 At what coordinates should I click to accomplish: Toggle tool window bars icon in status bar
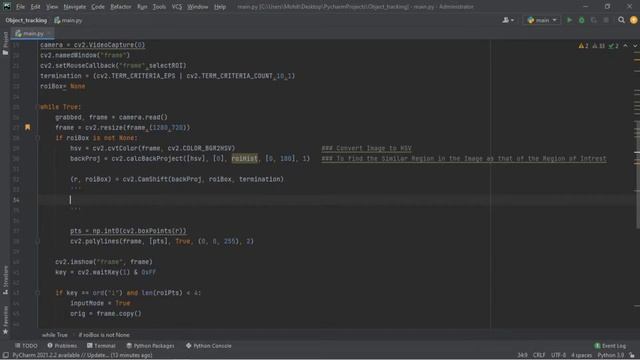5,356
